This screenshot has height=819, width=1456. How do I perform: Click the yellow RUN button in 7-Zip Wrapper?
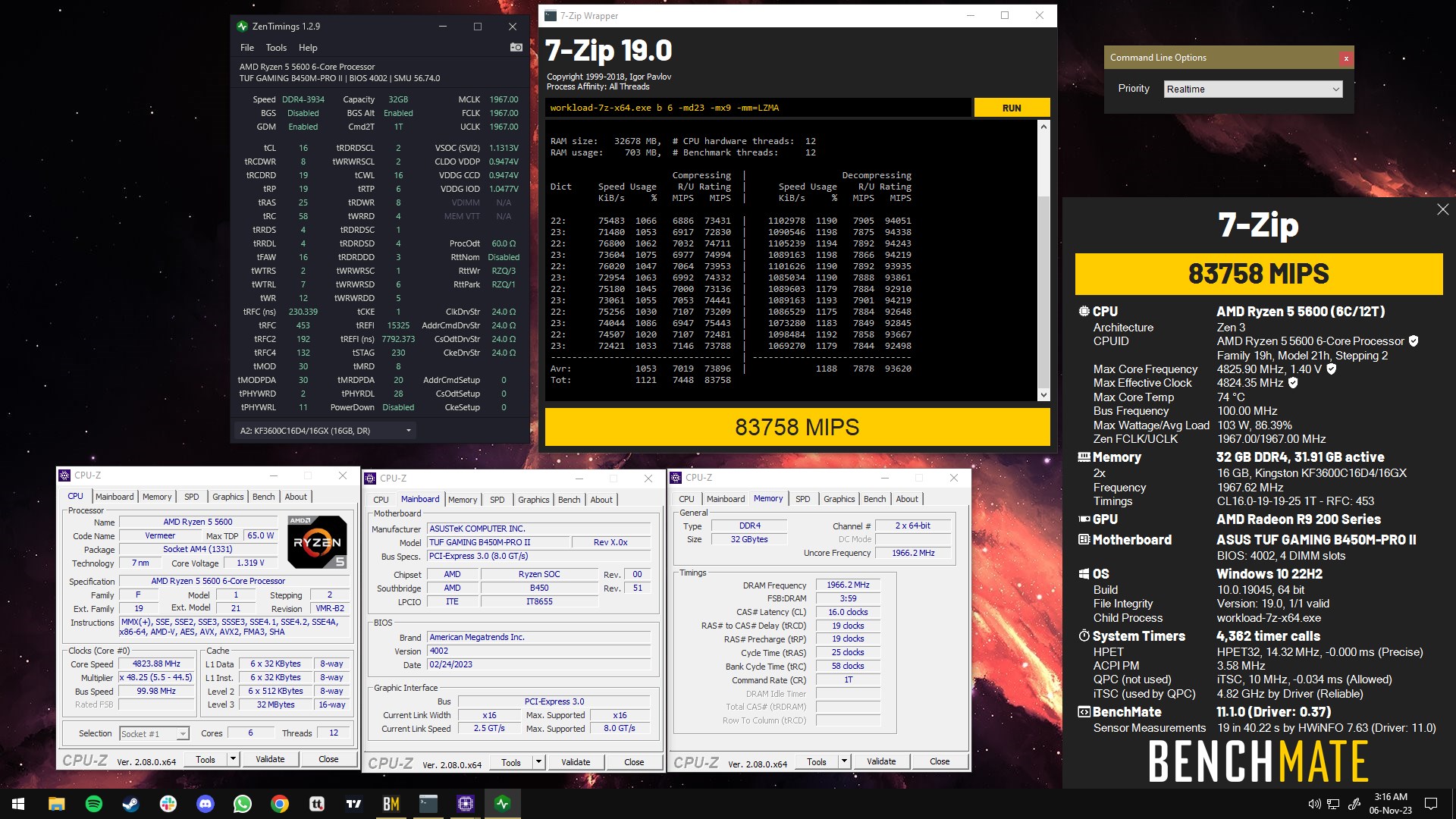click(x=1012, y=108)
